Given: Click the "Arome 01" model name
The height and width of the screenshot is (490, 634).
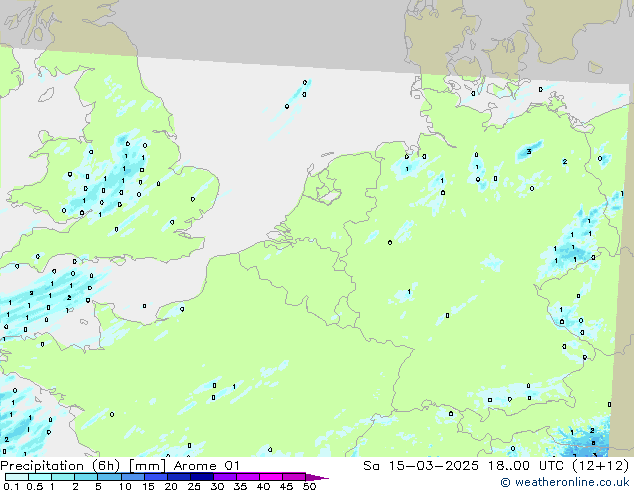Looking at the screenshot, I should pos(207,466).
